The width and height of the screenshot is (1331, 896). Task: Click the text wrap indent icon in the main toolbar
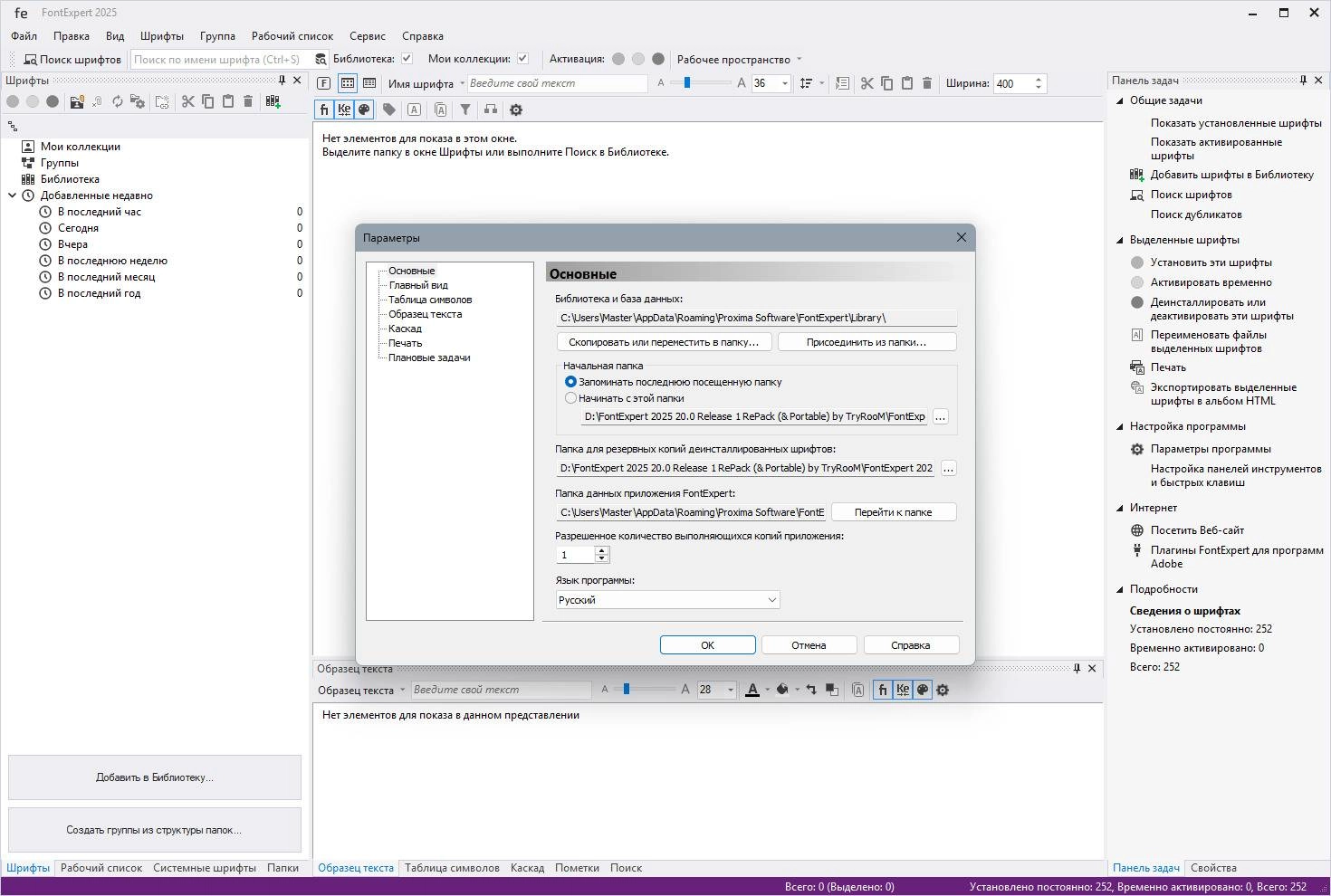coord(842,83)
